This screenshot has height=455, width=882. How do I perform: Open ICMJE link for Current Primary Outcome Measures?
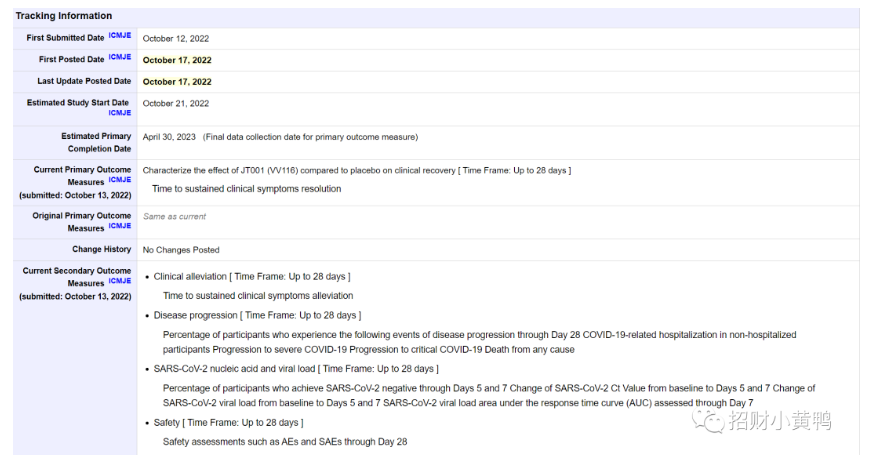[120, 180]
